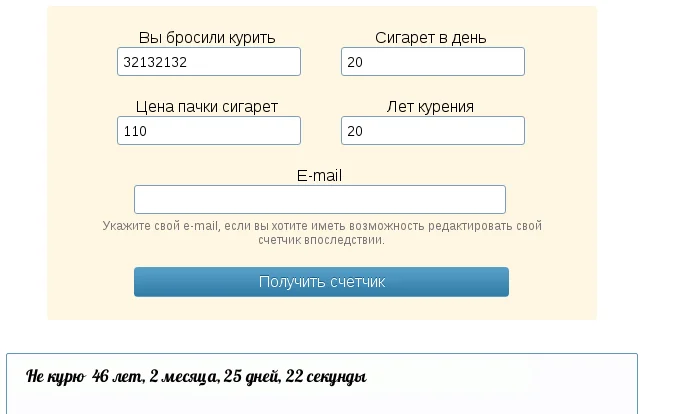The width and height of the screenshot is (677, 414).
Task: Click the "Вы бросили курить" label
Action: [x=207, y=38]
